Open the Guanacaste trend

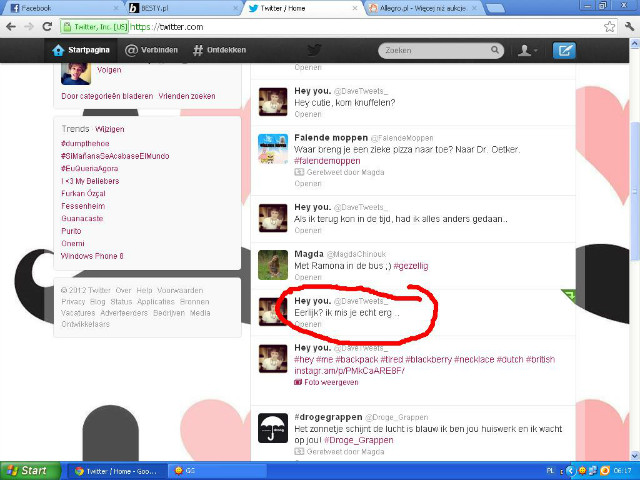point(82,219)
